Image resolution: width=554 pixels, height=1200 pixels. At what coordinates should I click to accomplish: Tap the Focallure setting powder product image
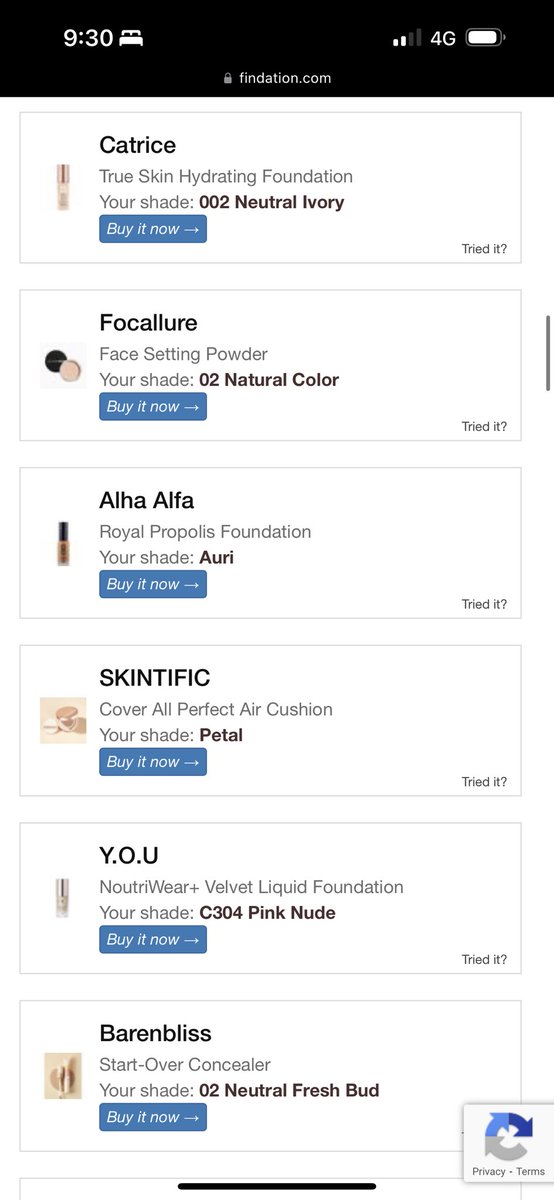click(63, 365)
